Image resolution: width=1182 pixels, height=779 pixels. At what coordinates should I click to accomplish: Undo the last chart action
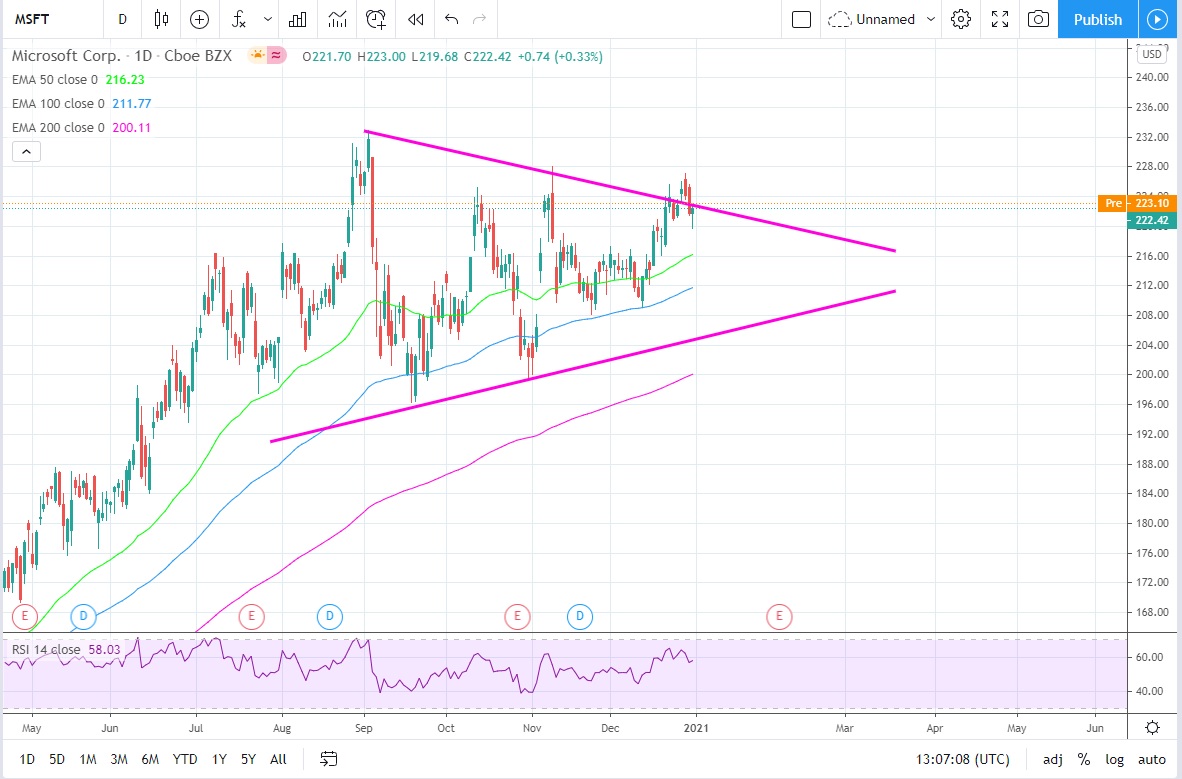[x=452, y=19]
